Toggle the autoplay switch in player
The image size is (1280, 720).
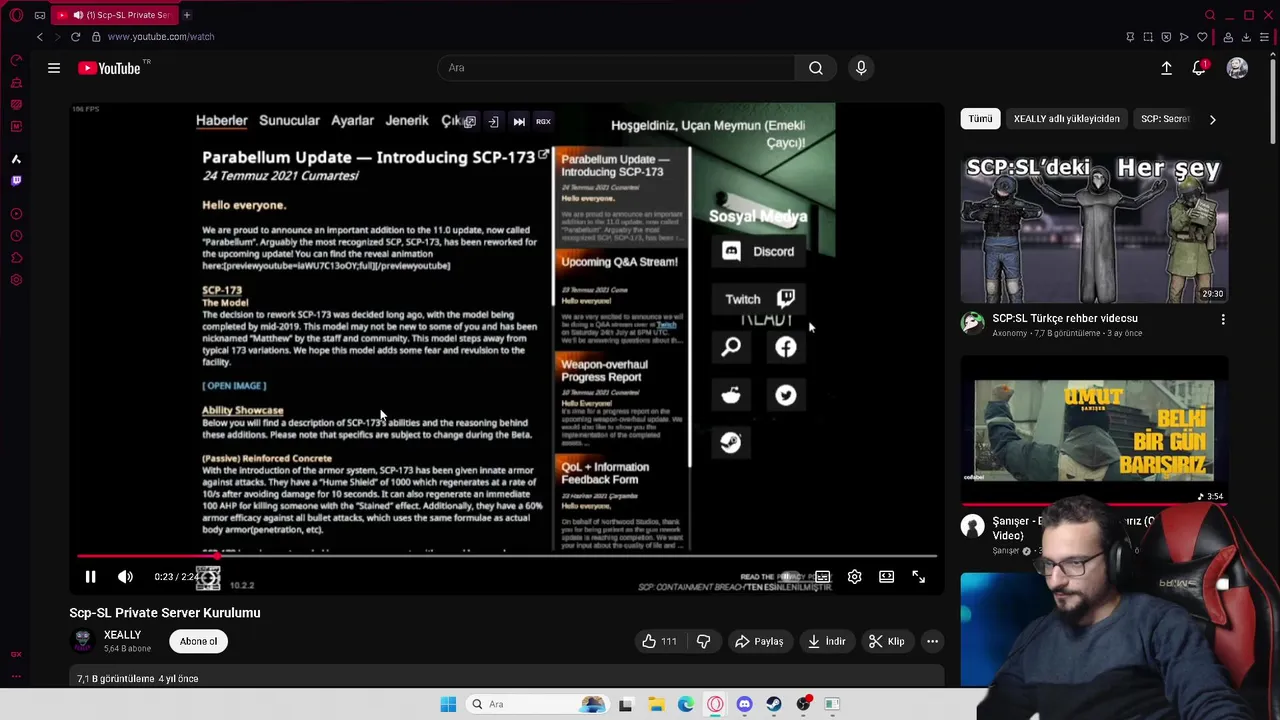click(x=790, y=577)
